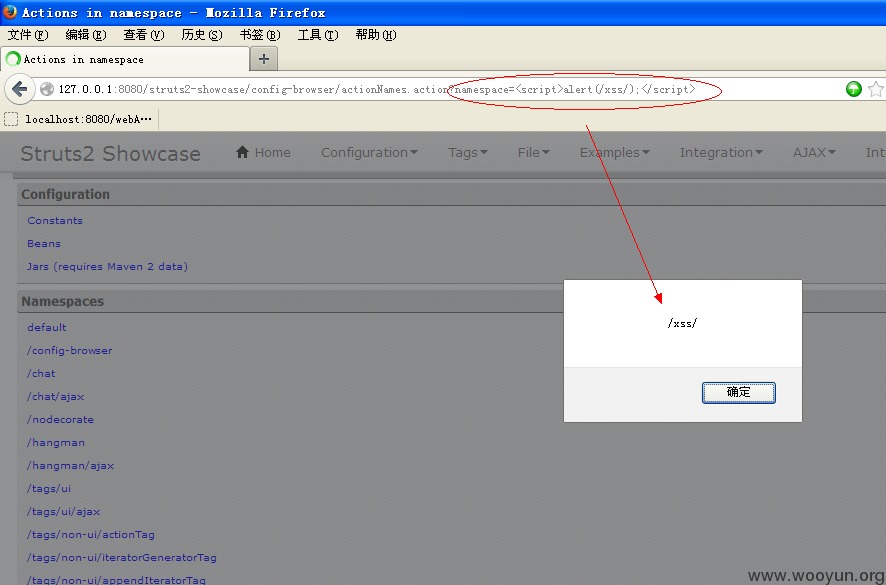The image size is (886, 585).
Task: Click the localhost:8080/webA bookmark icon
Action: (x=11, y=119)
